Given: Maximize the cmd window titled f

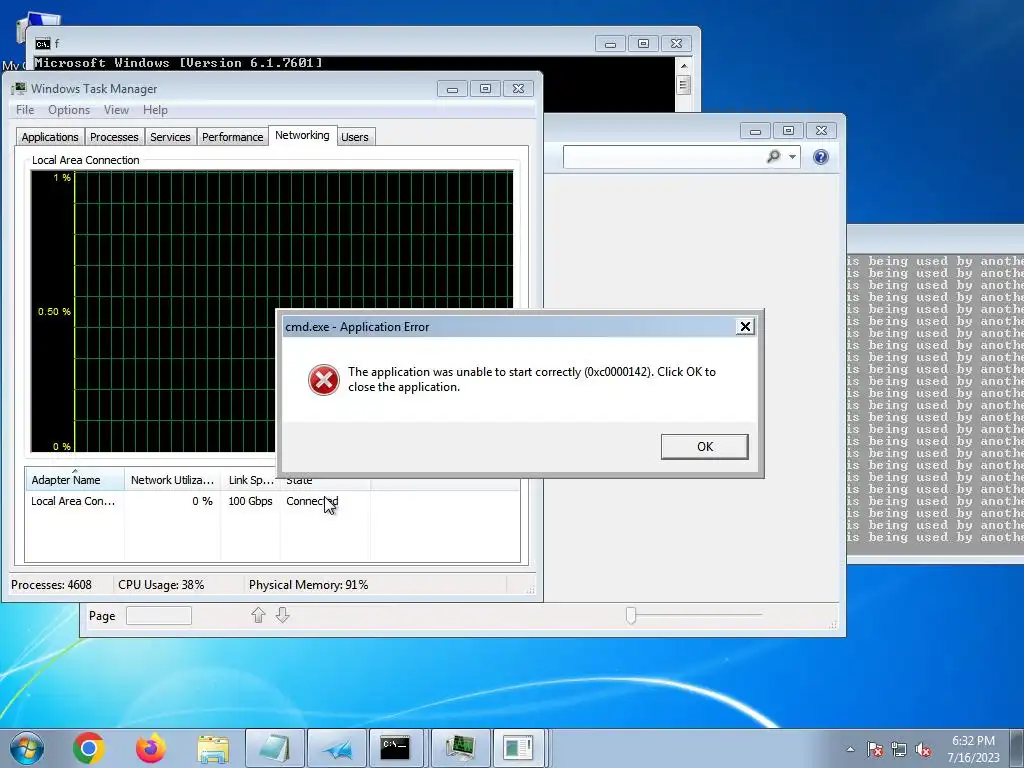Looking at the screenshot, I should (643, 44).
